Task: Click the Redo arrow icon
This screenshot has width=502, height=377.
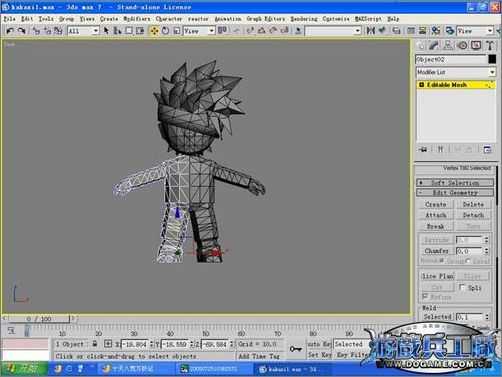Action: point(22,31)
